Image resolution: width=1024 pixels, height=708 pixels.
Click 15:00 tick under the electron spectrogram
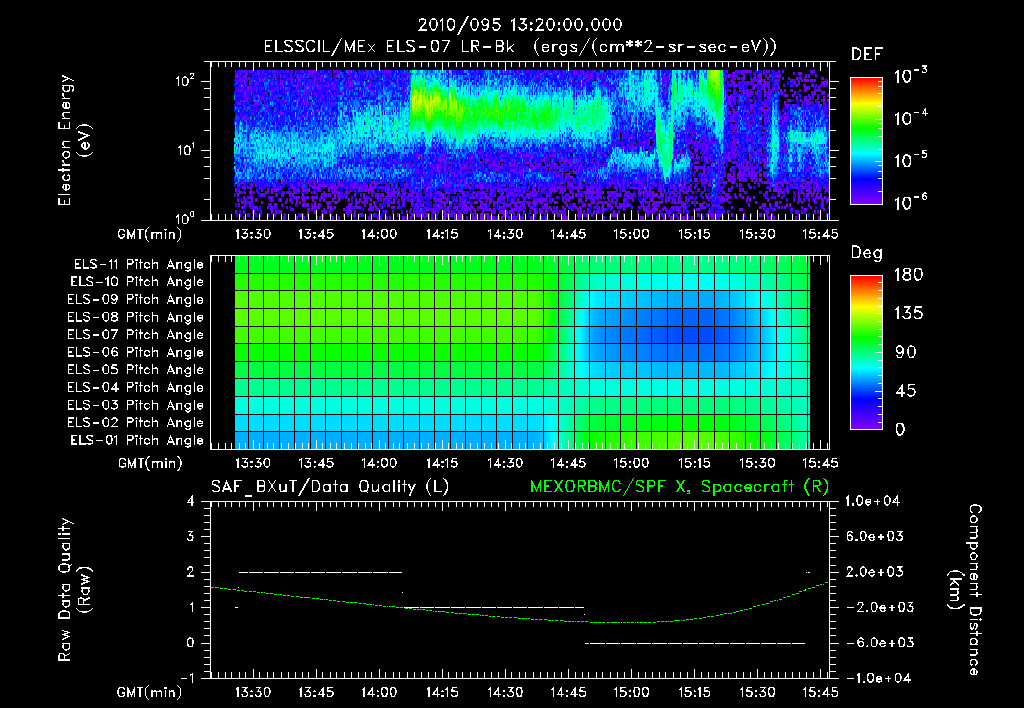[631, 234]
